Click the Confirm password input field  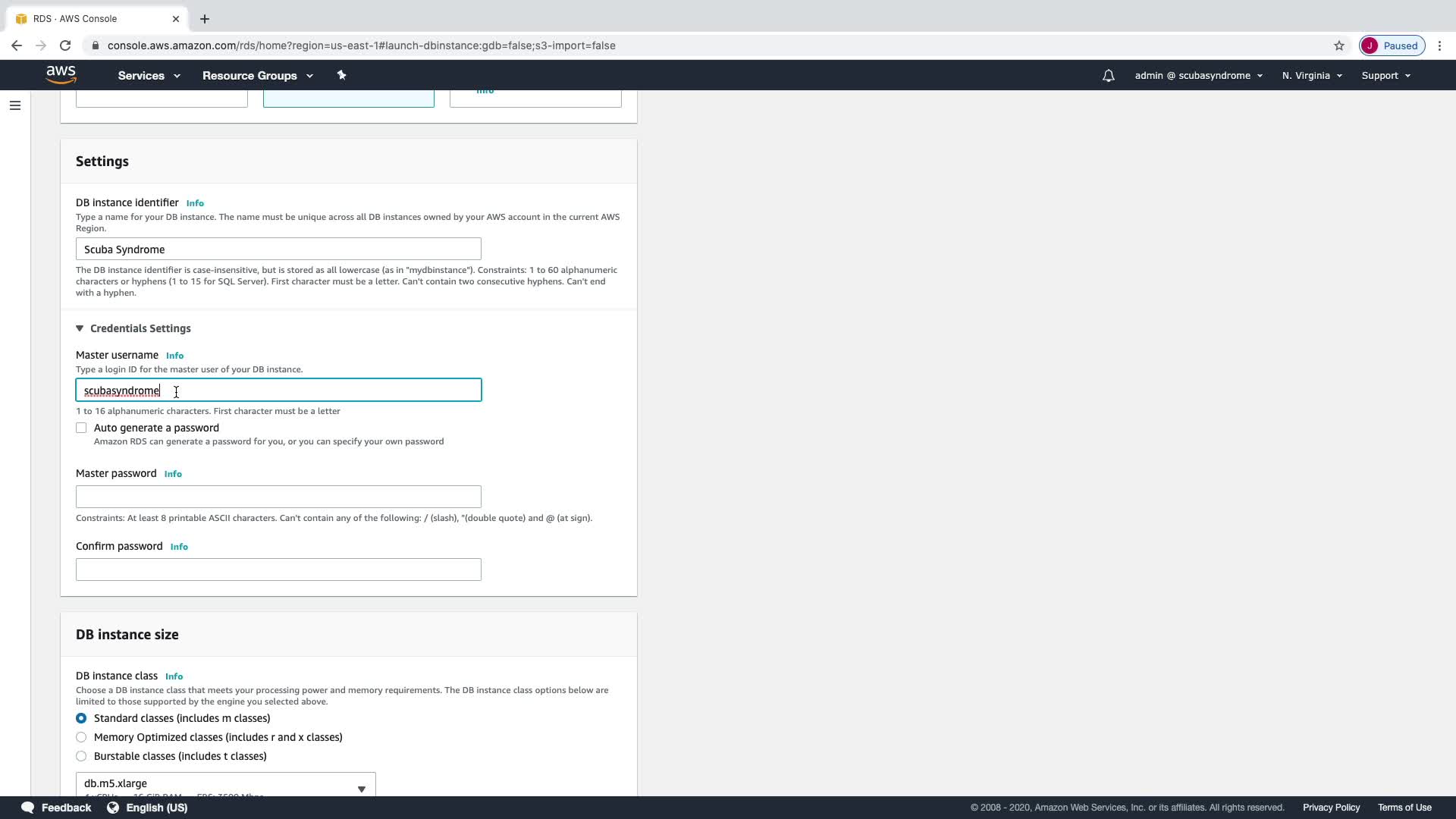click(278, 570)
